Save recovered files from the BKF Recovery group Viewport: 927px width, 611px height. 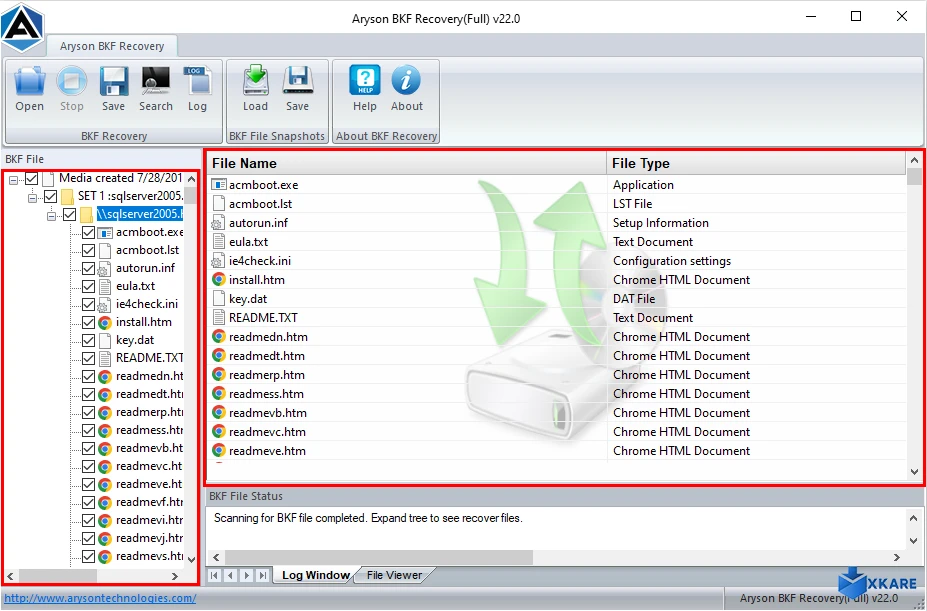point(113,89)
